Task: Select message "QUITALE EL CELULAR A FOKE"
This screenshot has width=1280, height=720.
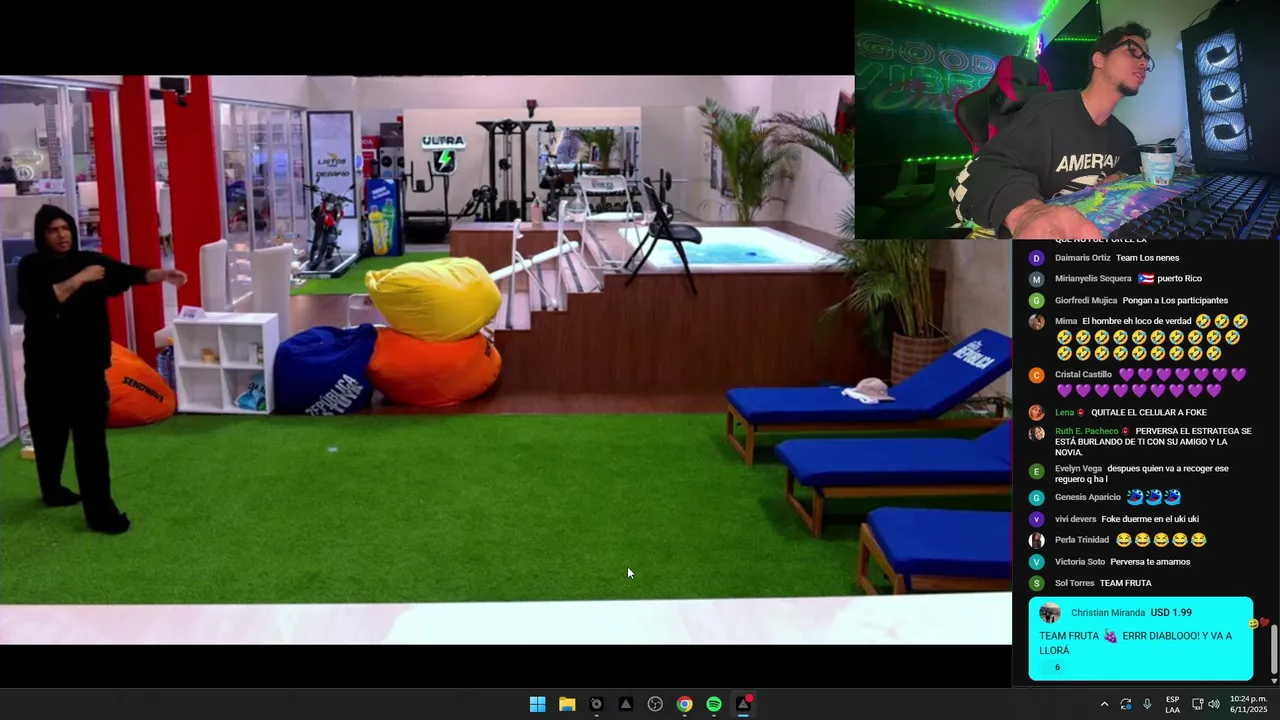Action: pos(1149,412)
